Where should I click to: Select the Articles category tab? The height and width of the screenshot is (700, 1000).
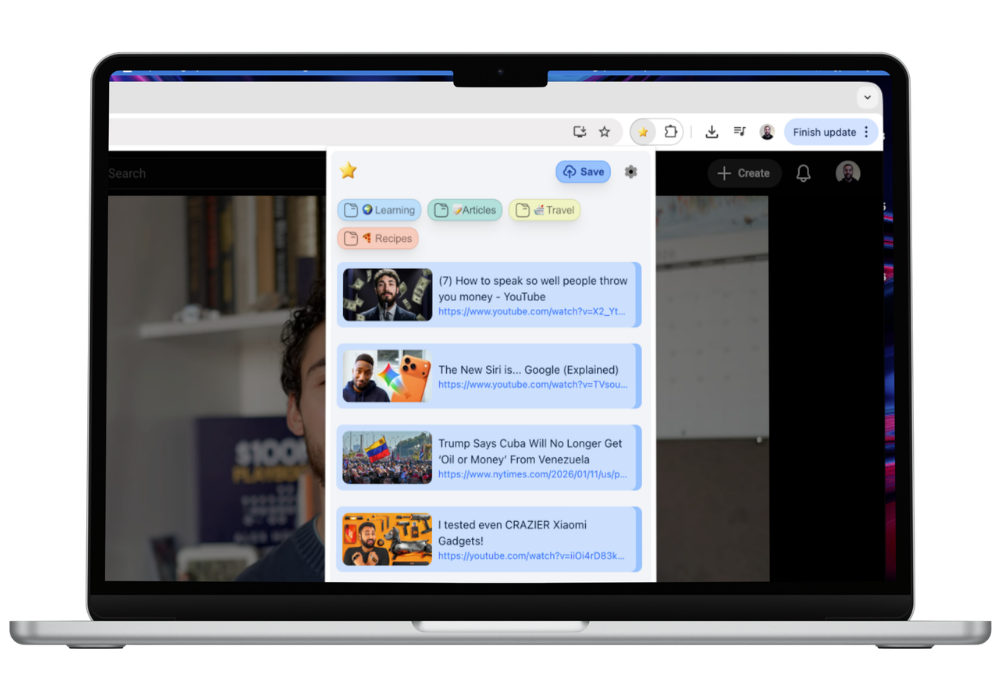464,210
